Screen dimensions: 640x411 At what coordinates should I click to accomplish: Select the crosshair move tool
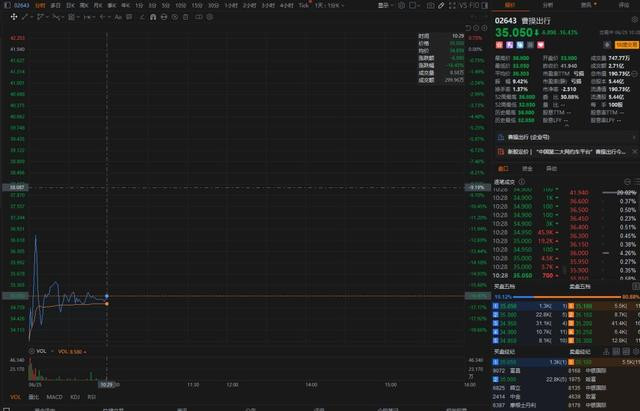(x=14, y=17)
